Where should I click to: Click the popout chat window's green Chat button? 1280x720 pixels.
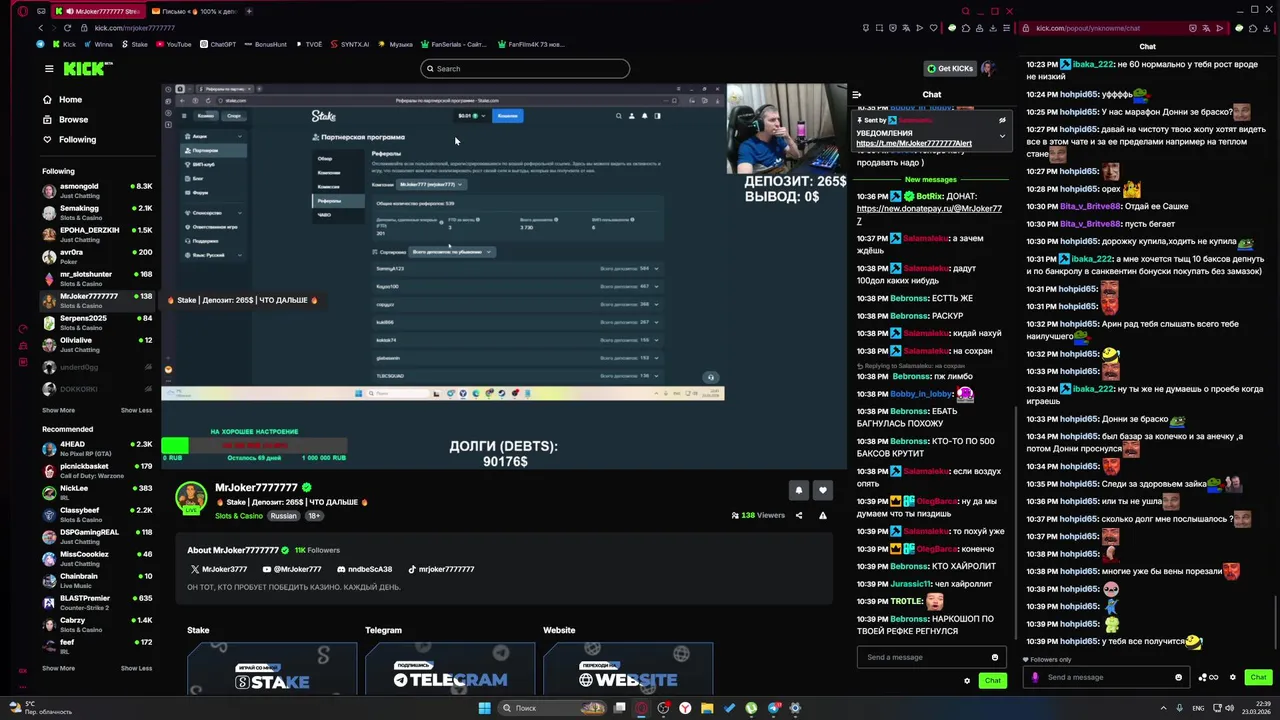(x=1258, y=677)
